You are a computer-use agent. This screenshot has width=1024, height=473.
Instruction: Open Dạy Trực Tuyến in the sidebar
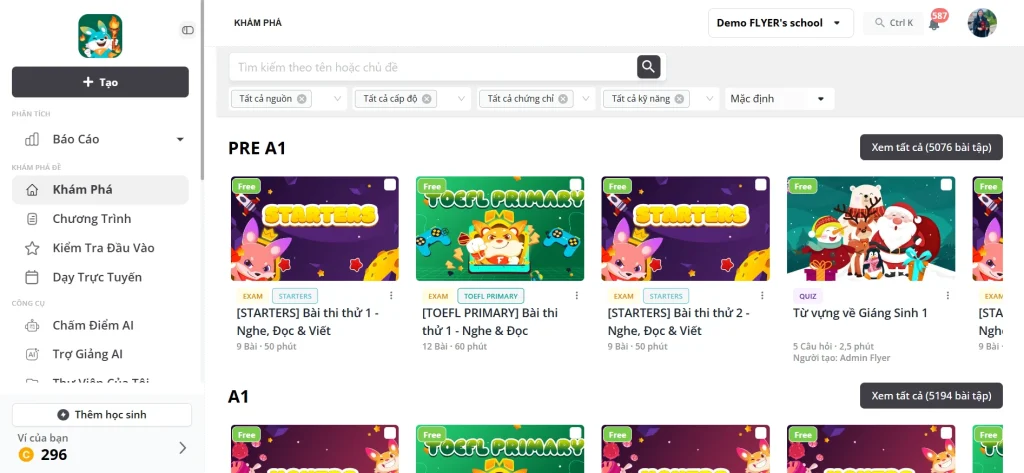(x=100, y=277)
